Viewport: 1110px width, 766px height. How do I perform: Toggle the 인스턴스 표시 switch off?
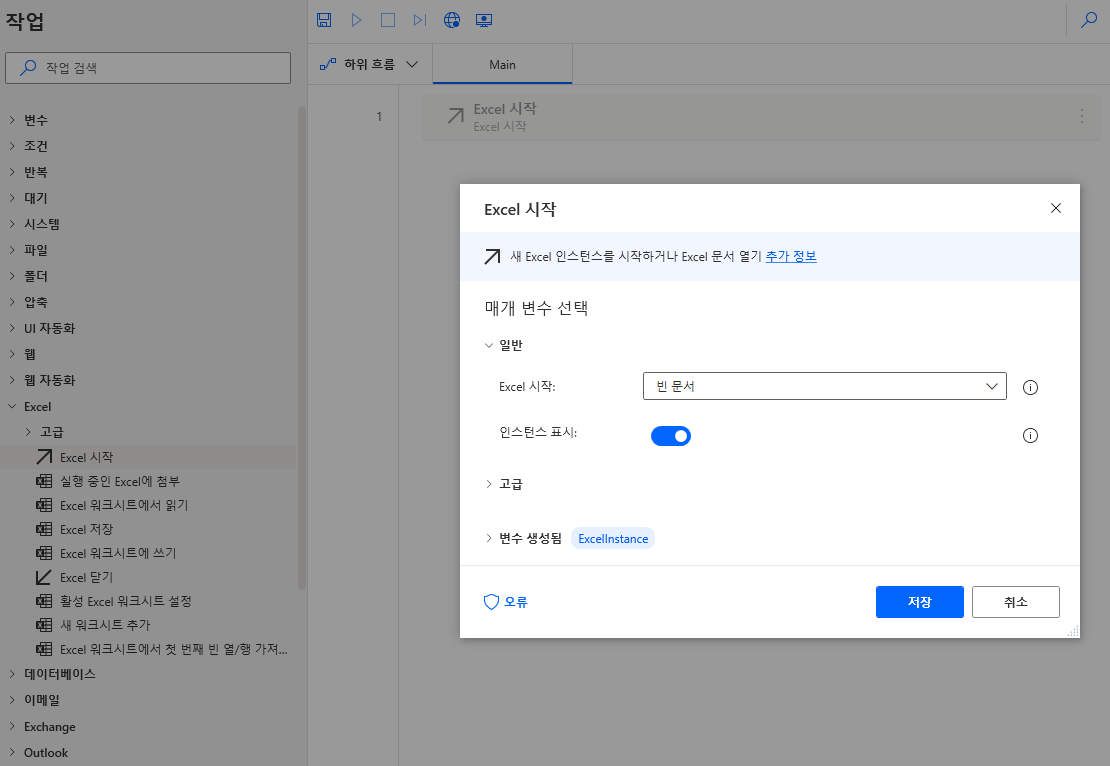point(670,436)
